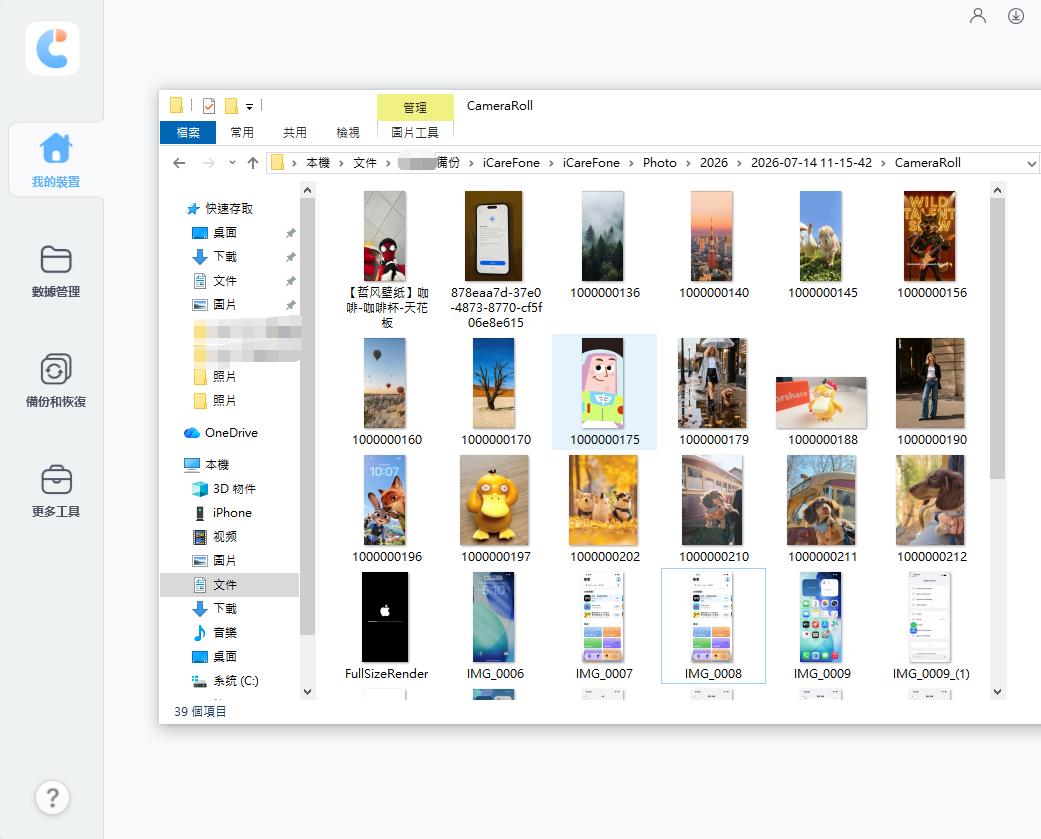
Task: Select the 1000000197 Psyduck thumbnail
Action: click(x=495, y=500)
